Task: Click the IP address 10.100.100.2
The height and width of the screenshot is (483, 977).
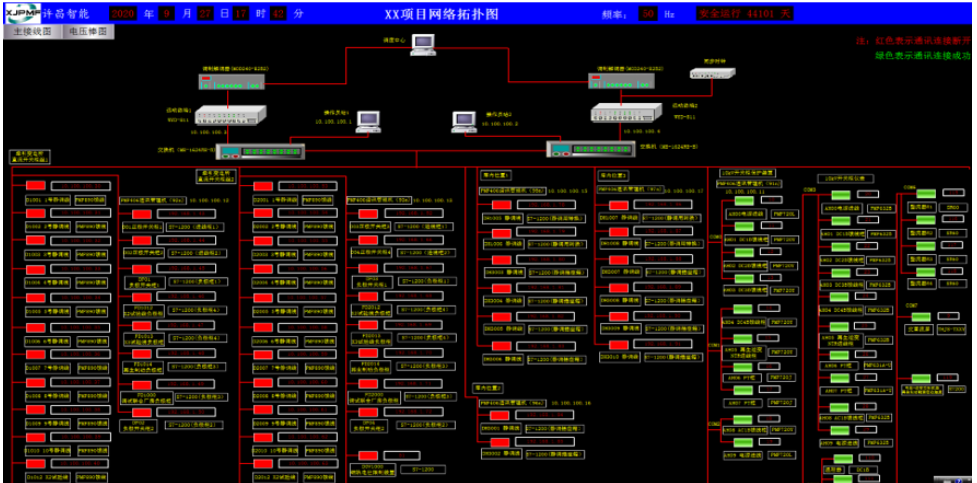Action: 500,123
